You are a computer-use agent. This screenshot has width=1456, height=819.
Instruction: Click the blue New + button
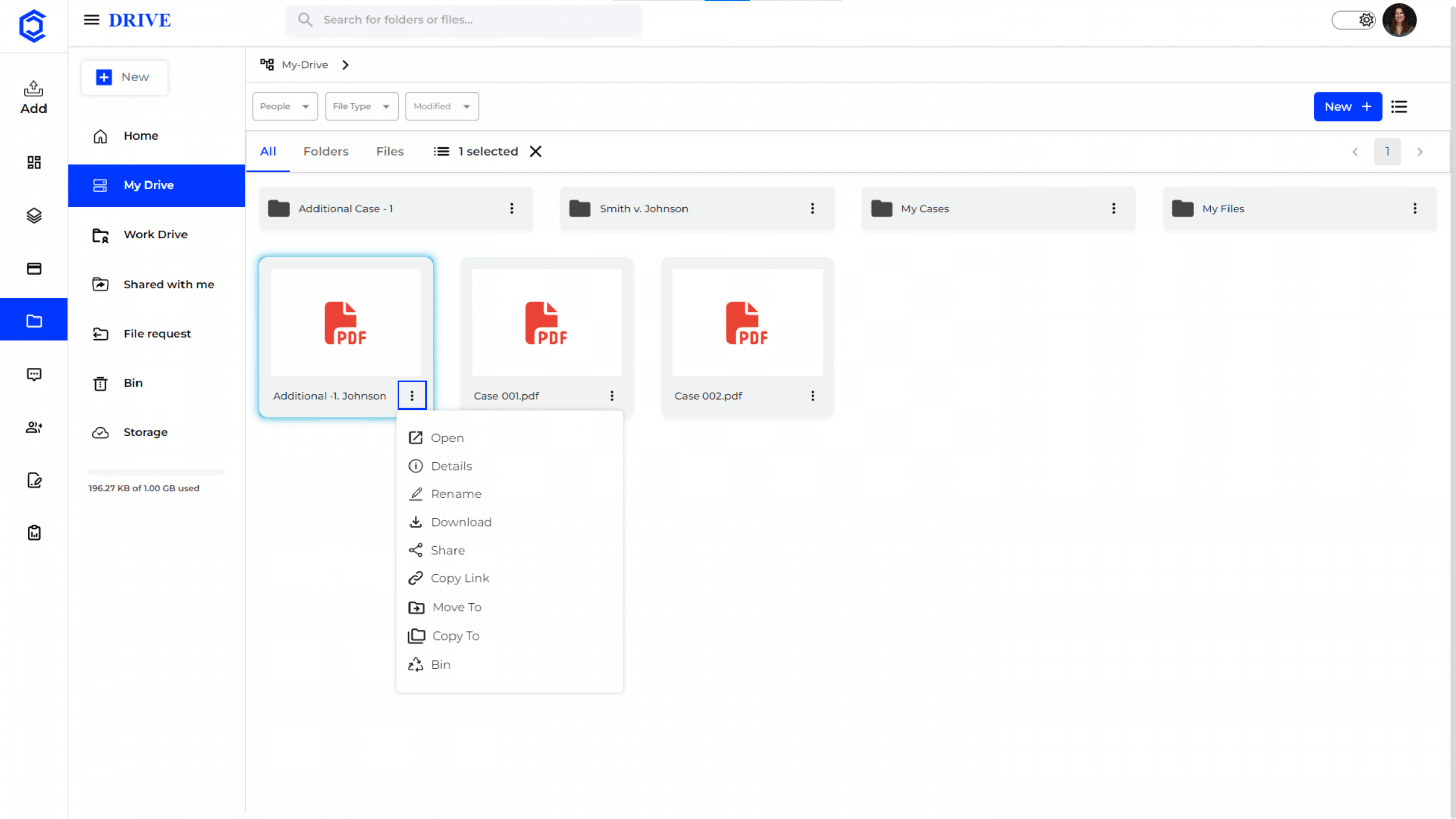pyautogui.click(x=1348, y=106)
